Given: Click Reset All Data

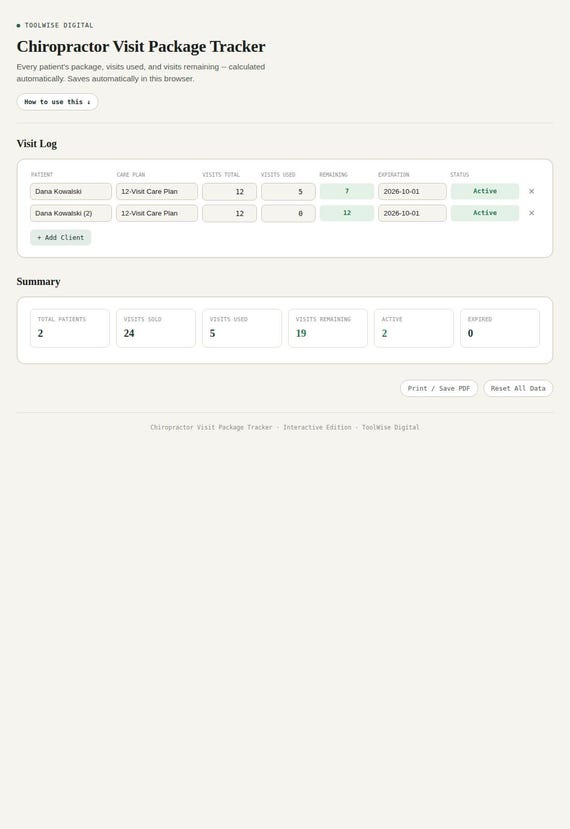Looking at the screenshot, I should 518,389.
